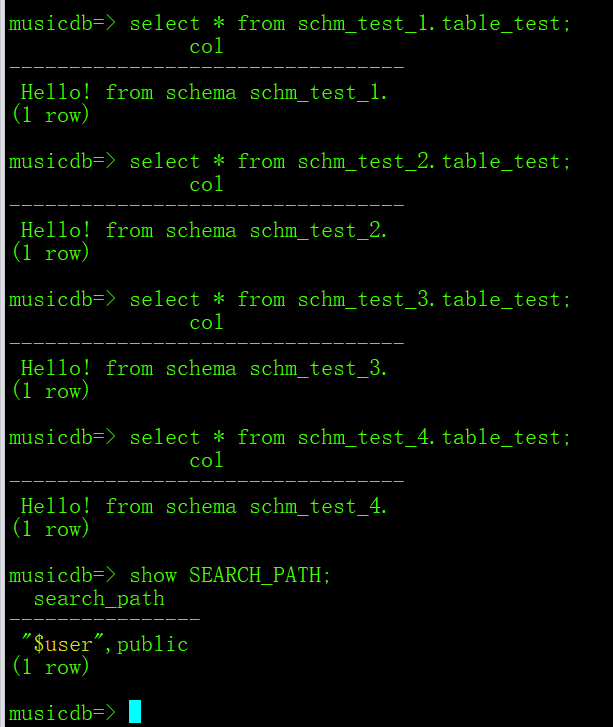Click the query selecting from schm_test_4.table_test
Image resolution: width=613 pixels, height=727 pixels.
(350, 437)
